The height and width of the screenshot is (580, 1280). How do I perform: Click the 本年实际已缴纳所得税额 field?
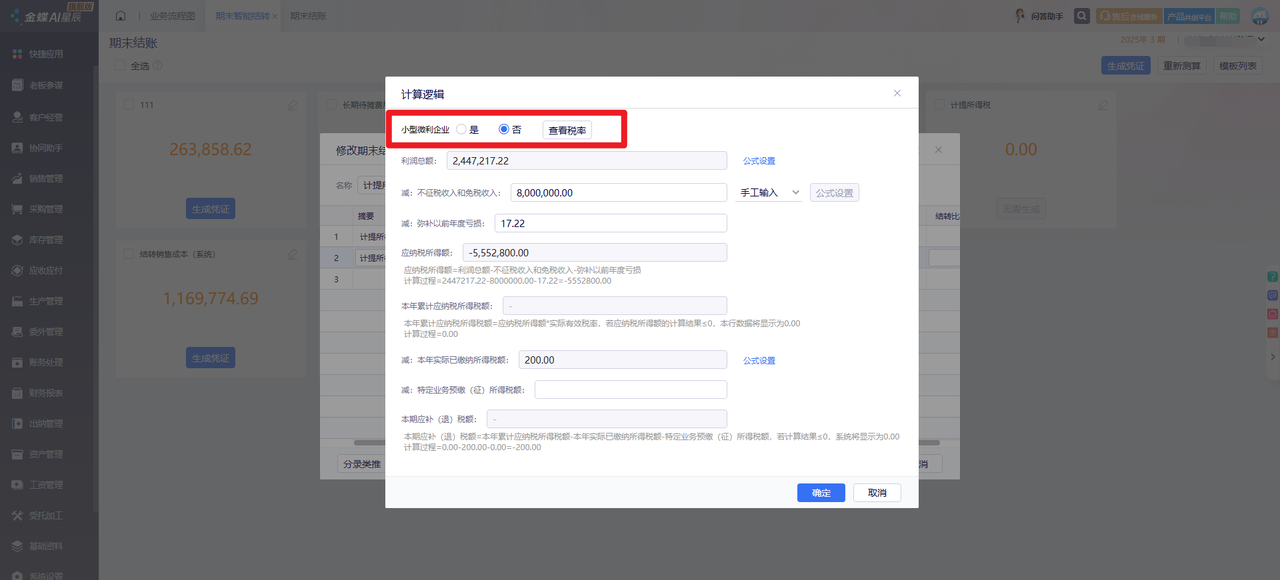click(x=622, y=360)
